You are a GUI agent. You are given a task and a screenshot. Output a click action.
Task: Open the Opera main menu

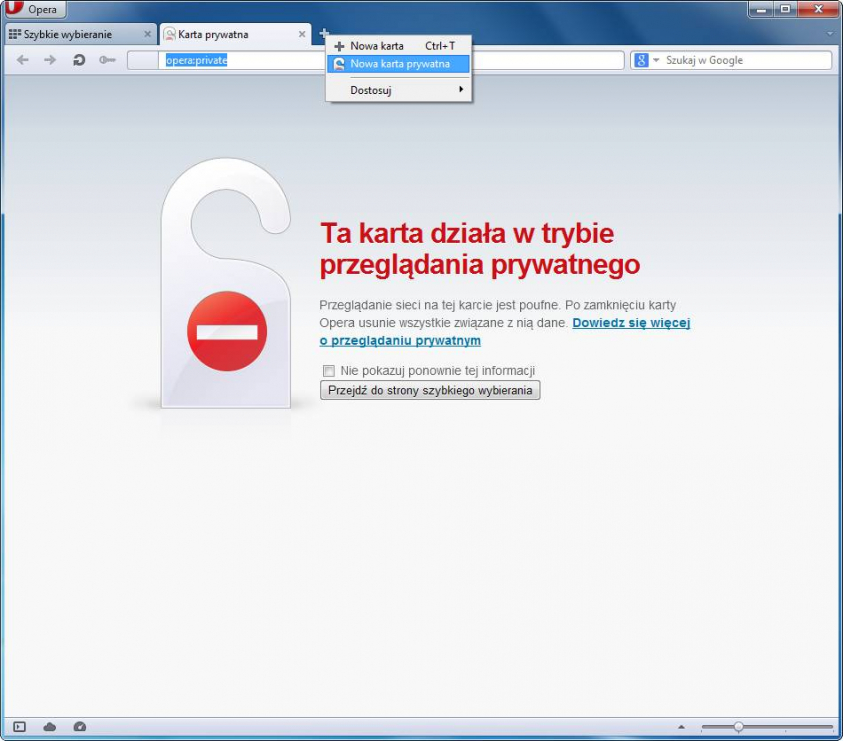[35, 9]
